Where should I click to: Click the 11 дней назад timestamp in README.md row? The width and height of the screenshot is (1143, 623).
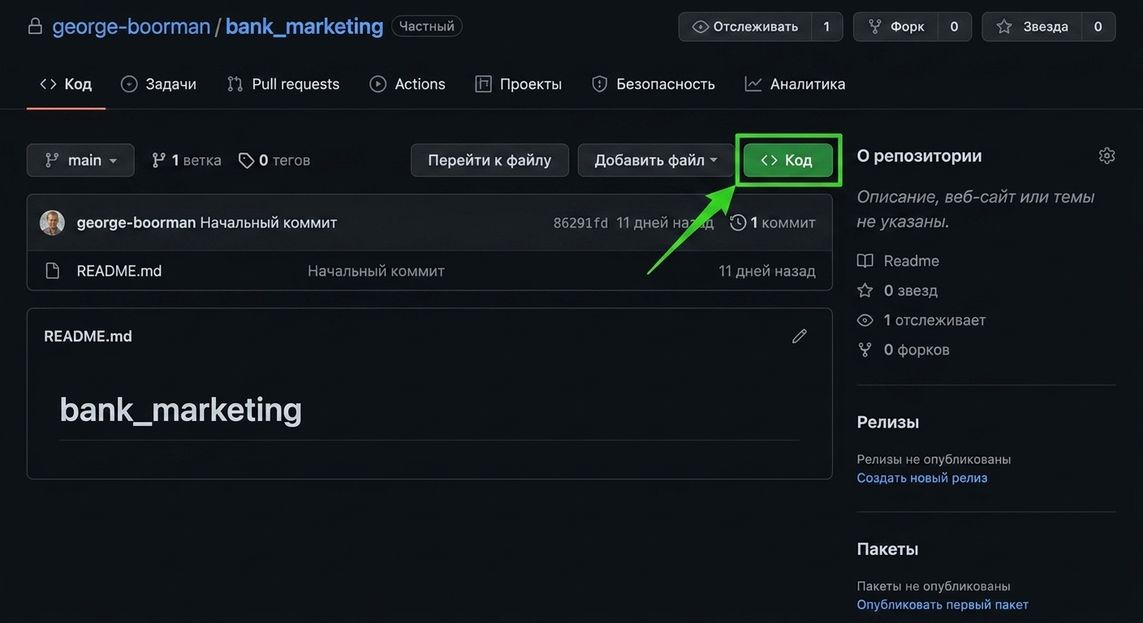tap(767, 271)
